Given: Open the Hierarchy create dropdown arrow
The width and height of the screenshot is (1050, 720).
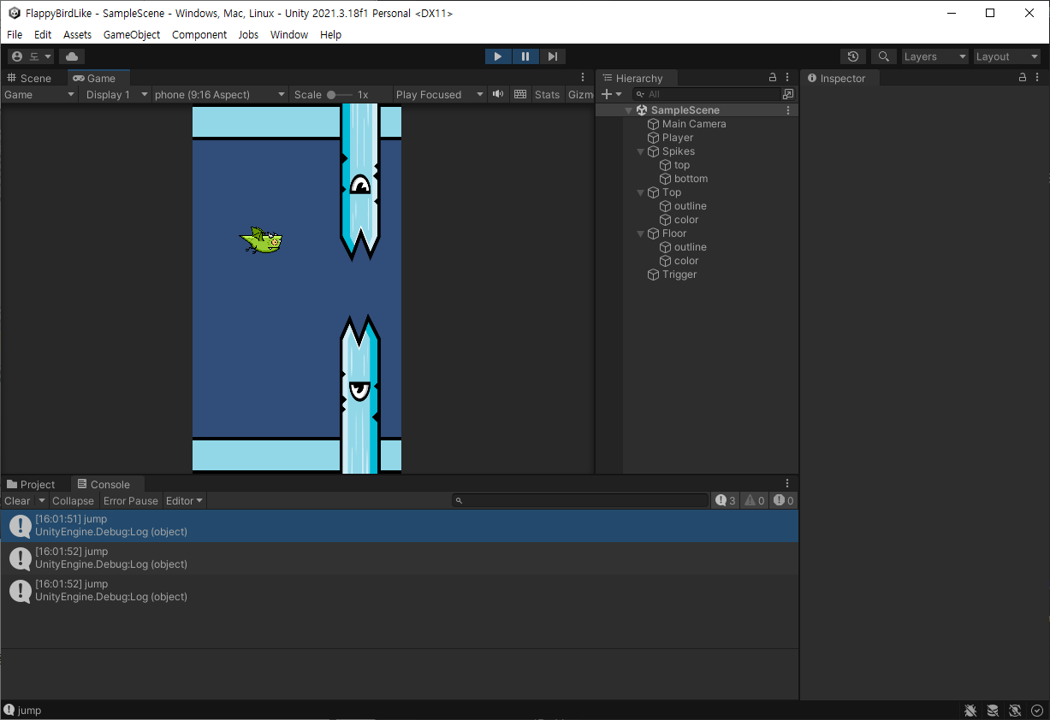Looking at the screenshot, I should 619,94.
